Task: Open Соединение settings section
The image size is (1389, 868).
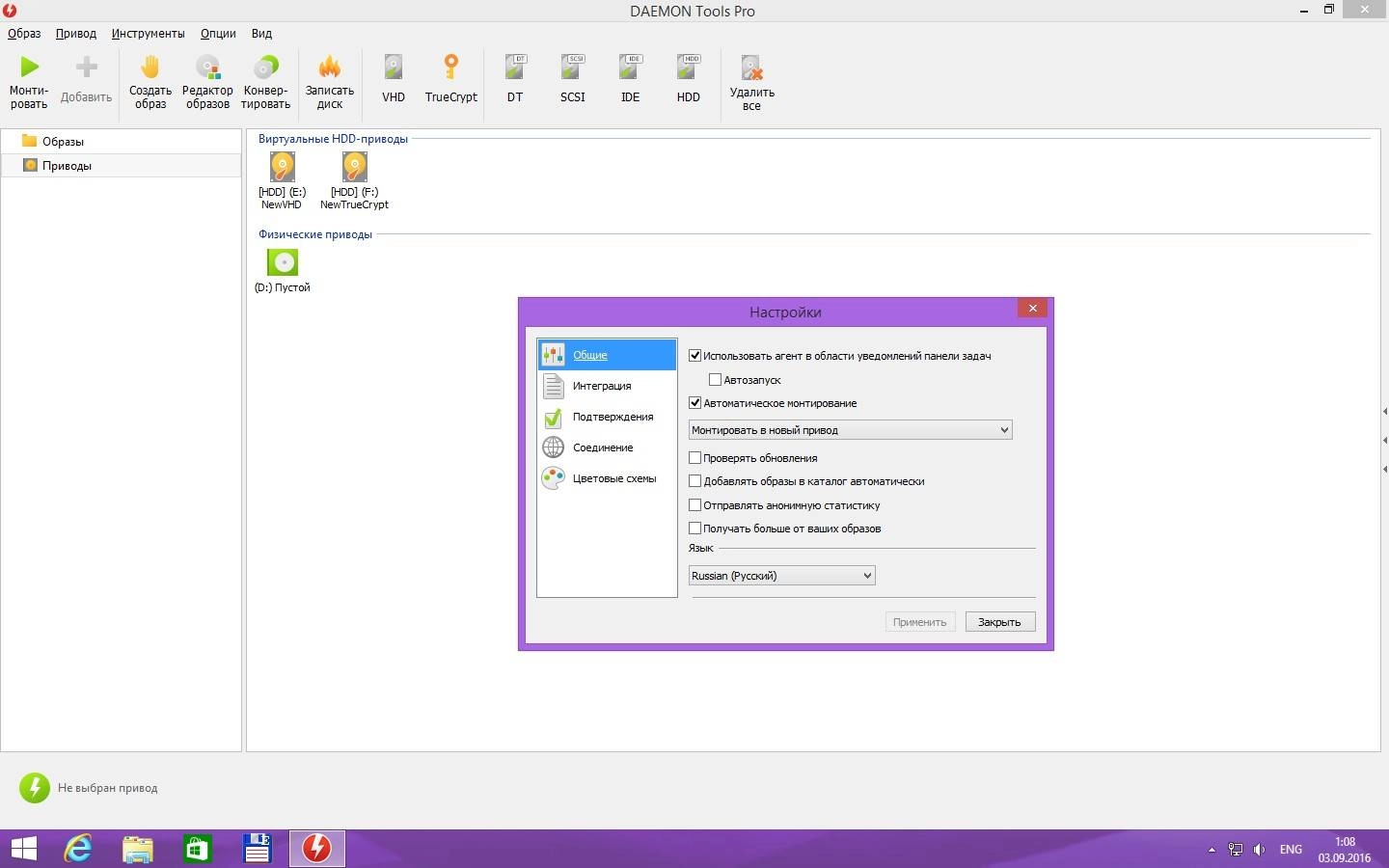Action: [607, 448]
